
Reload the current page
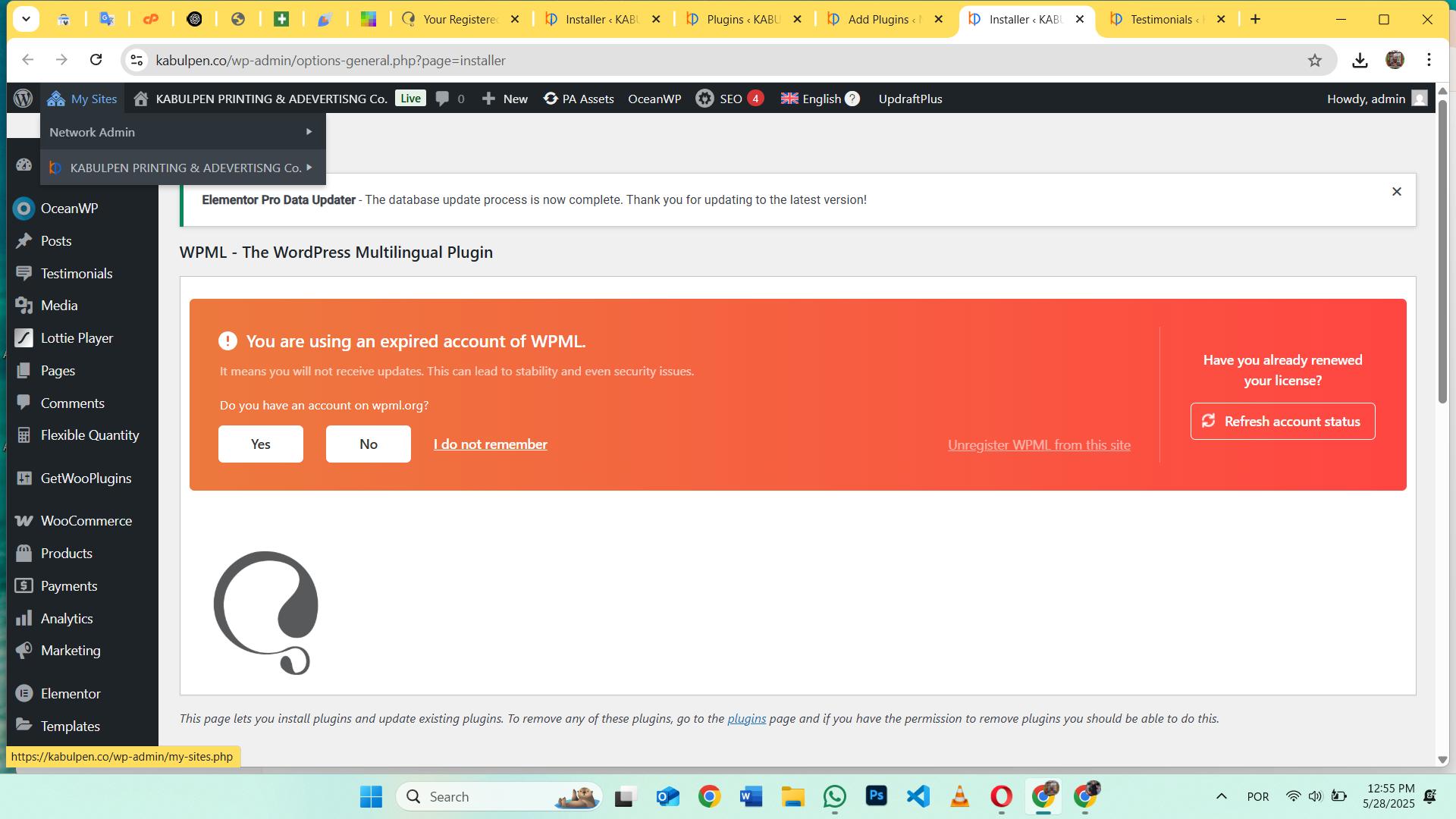(96, 60)
